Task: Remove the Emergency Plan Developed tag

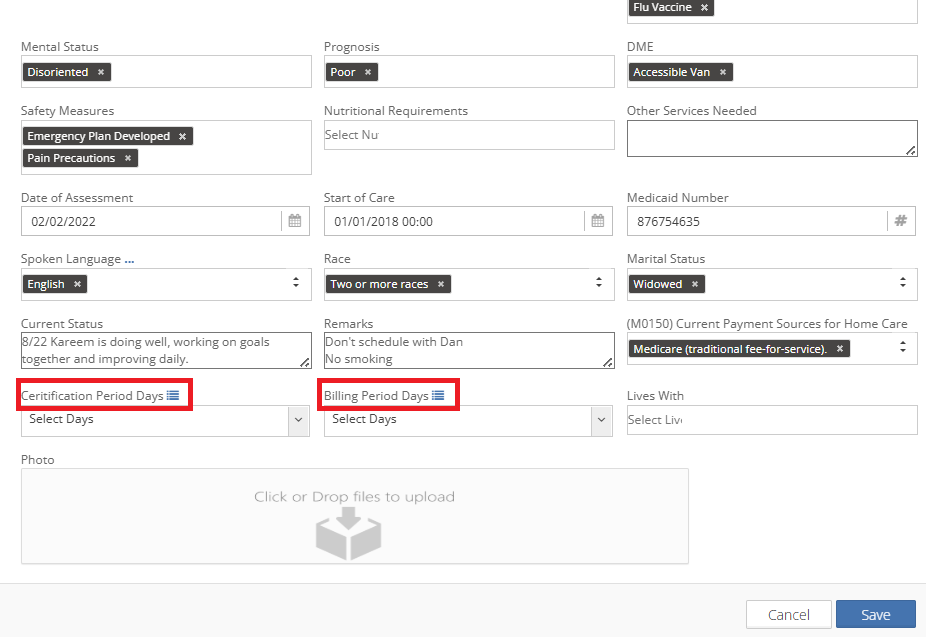Action: click(182, 137)
